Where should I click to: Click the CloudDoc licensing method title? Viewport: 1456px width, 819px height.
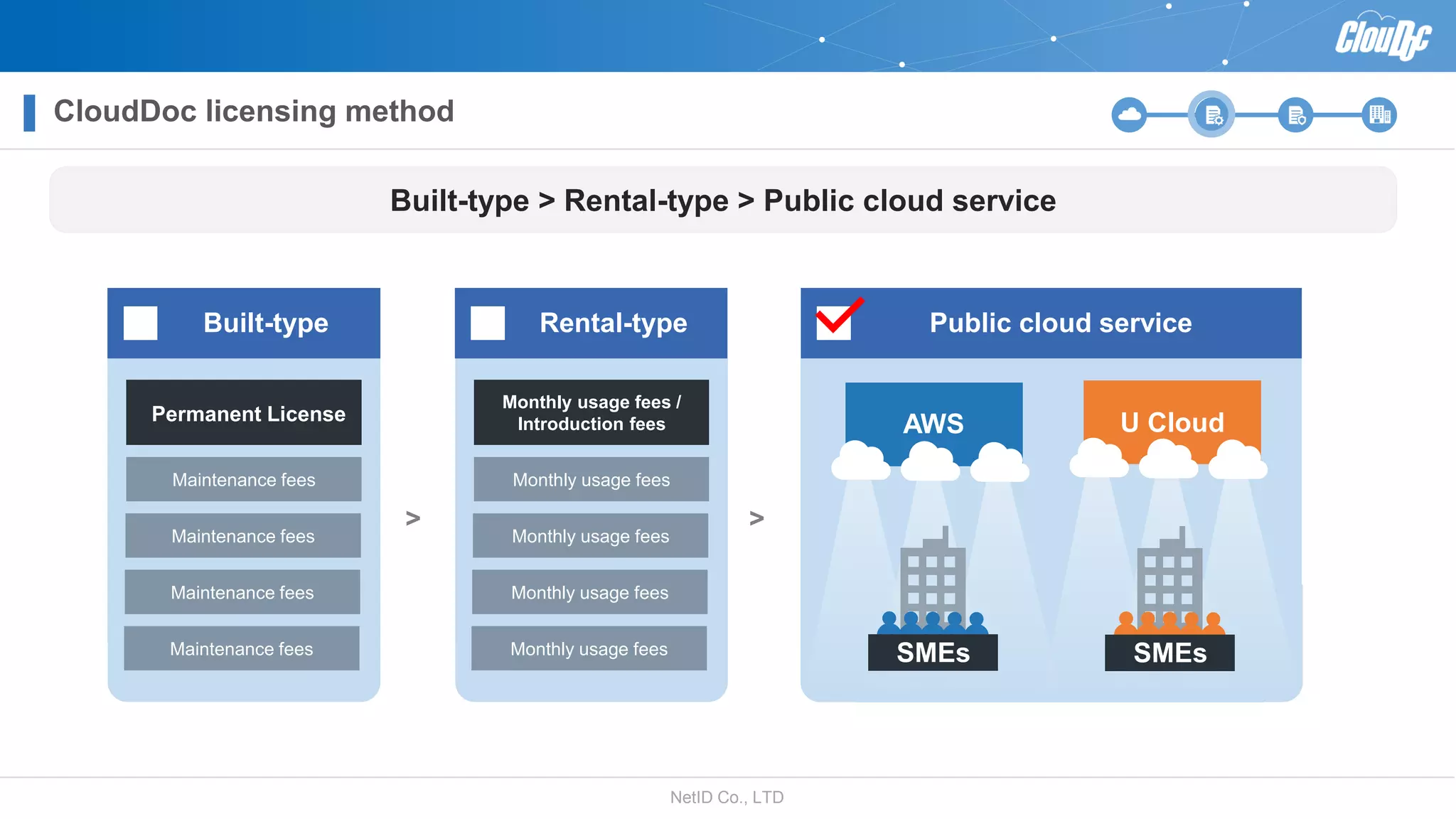254,112
